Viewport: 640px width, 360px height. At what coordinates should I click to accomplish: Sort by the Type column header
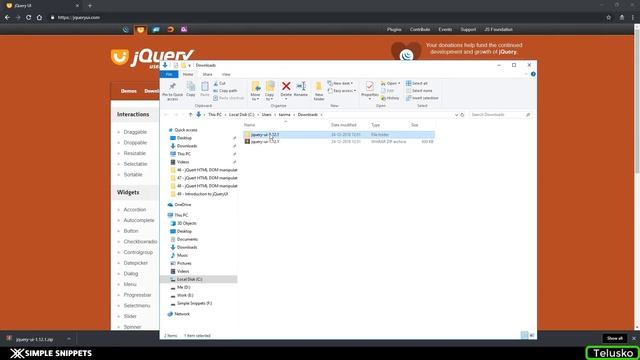[x=389, y=125]
